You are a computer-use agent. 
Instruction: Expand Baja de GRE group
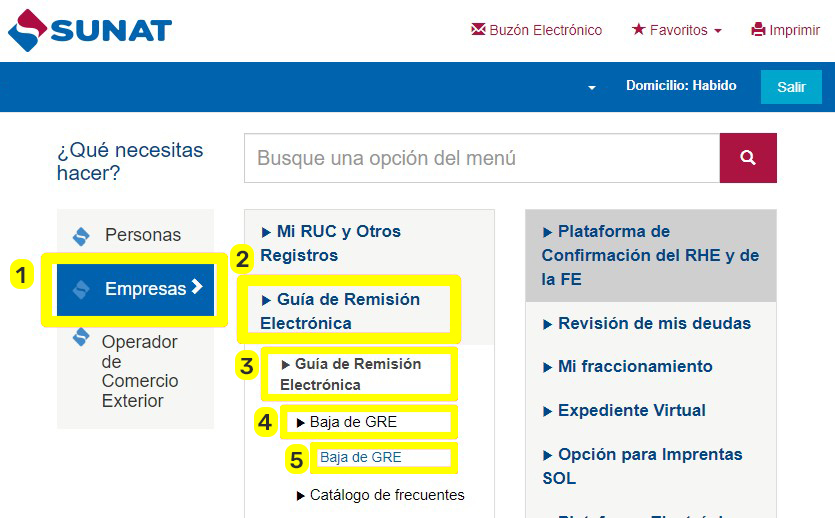point(347,422)
